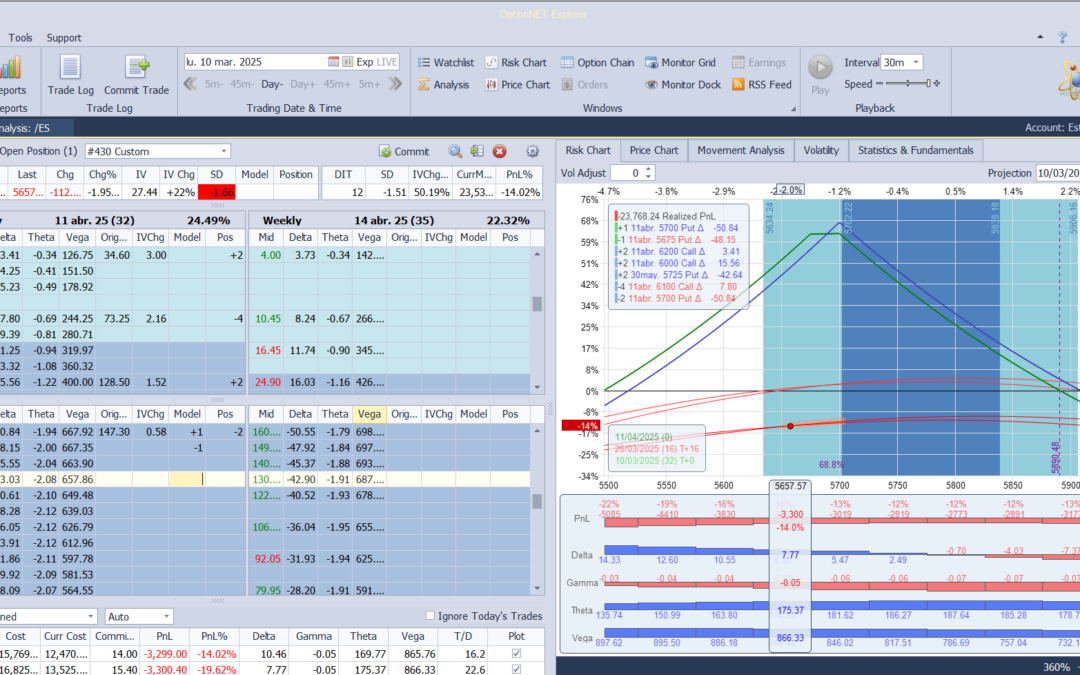Adjust the playback Speed slider

pos(908,83)
